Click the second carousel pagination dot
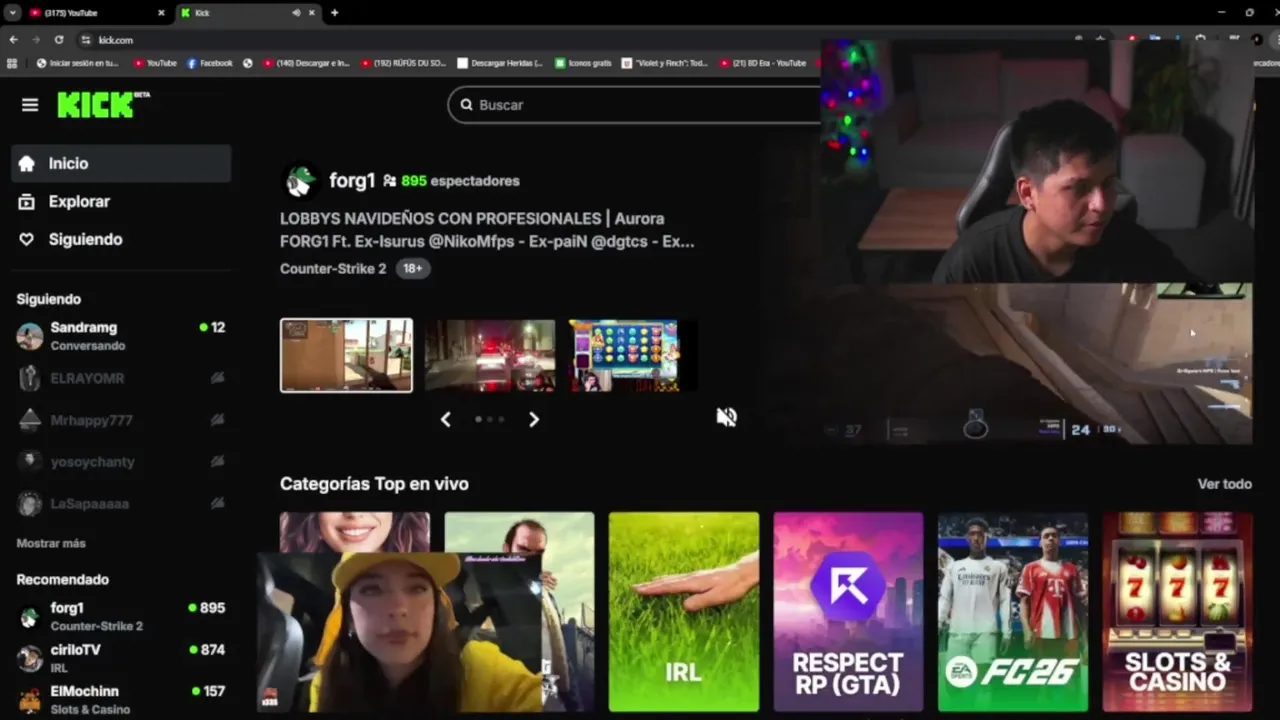 pyautogui.click(x=490, y=419)
